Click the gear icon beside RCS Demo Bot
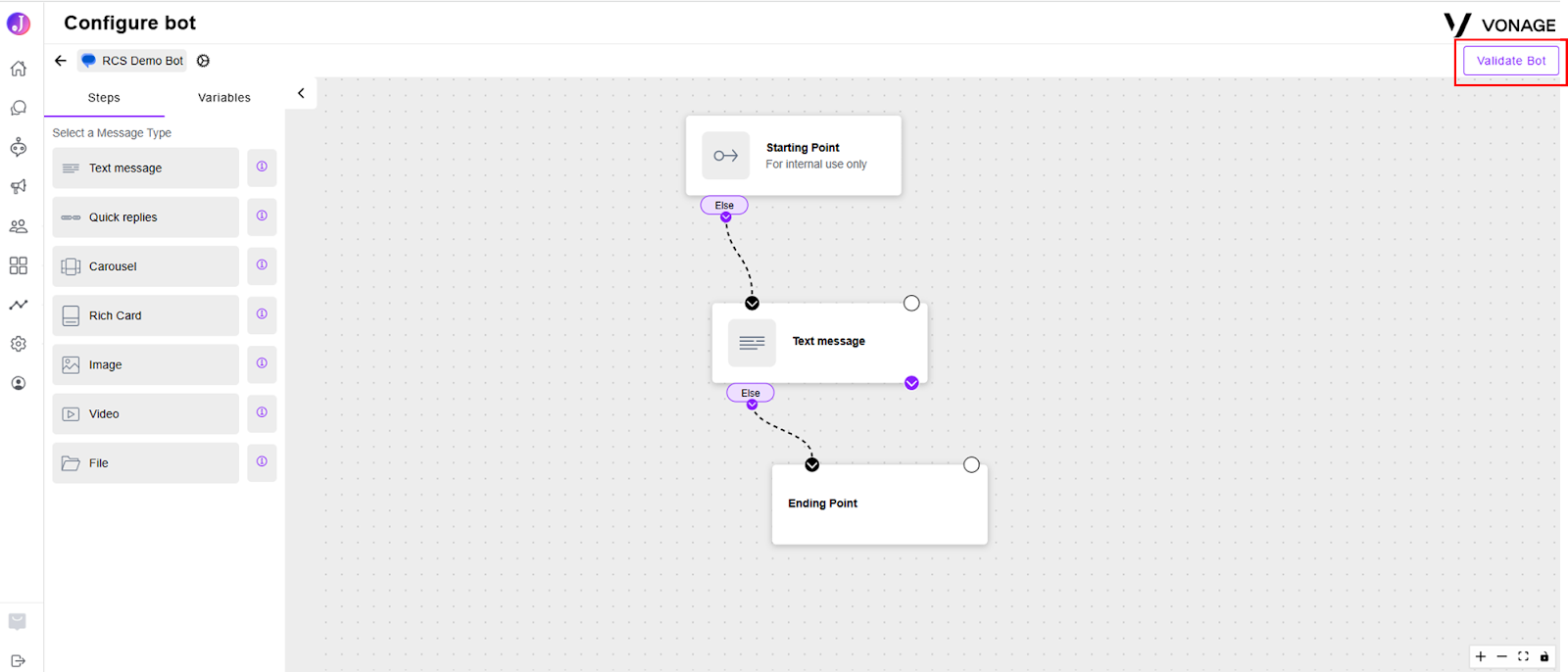1568x672 pixels. [x=203, y=61]
